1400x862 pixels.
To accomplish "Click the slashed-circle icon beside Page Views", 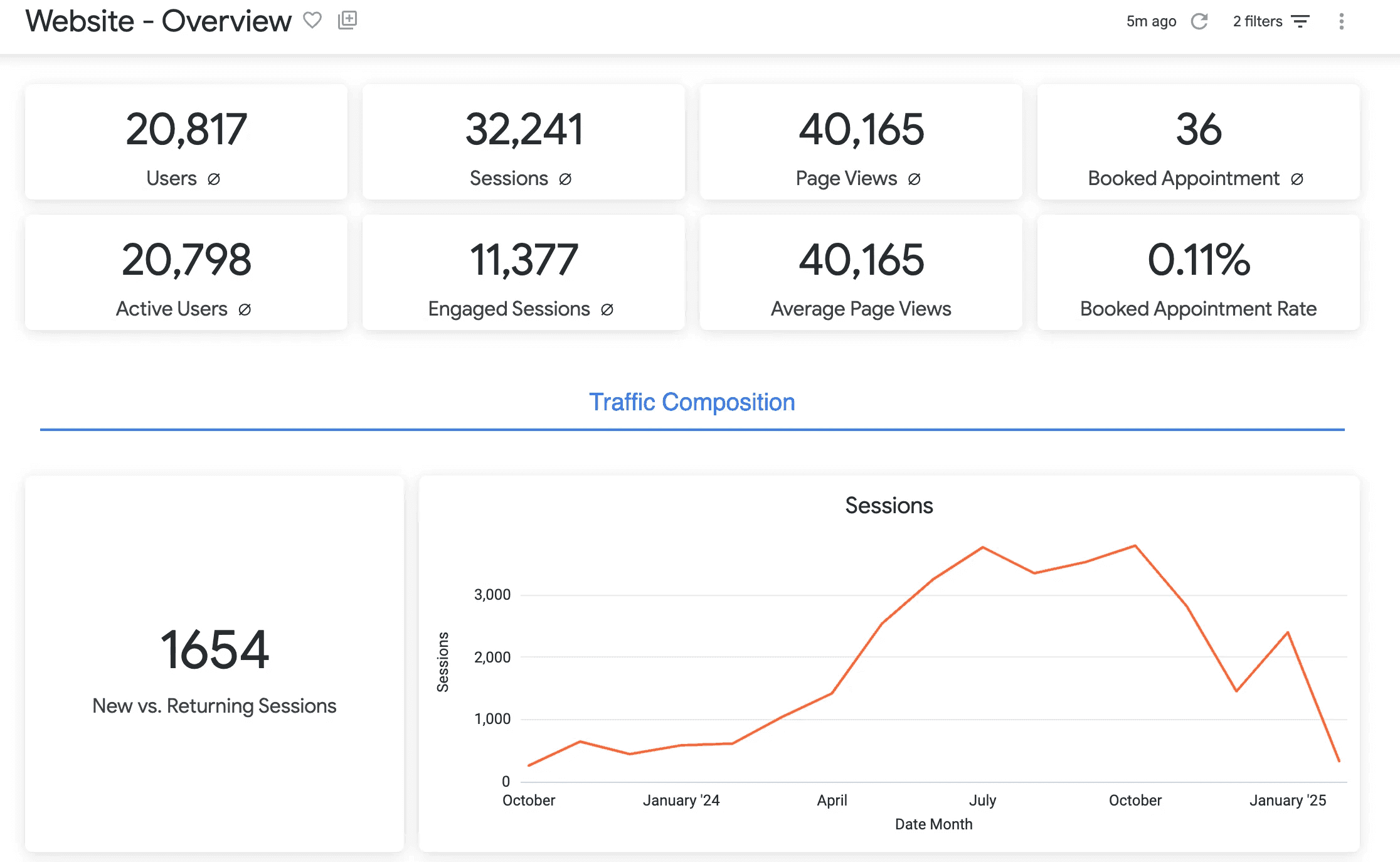I will click(915, 179).
